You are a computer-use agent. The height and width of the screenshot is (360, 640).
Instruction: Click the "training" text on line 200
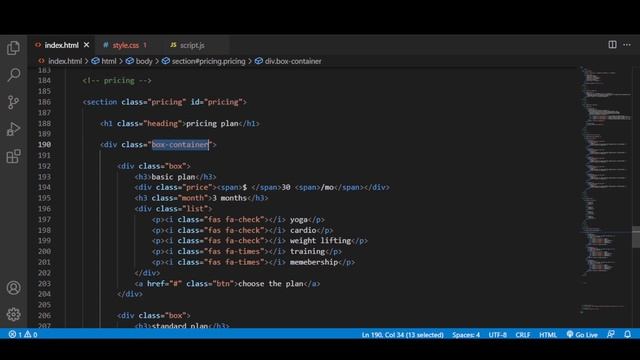coord(307,251)
